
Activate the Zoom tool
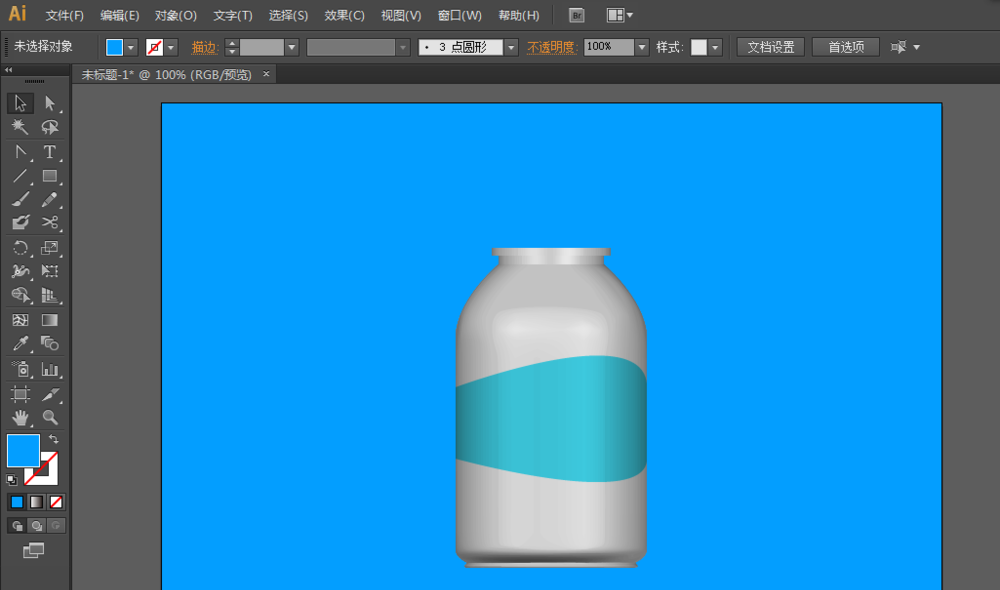point(49,418)
